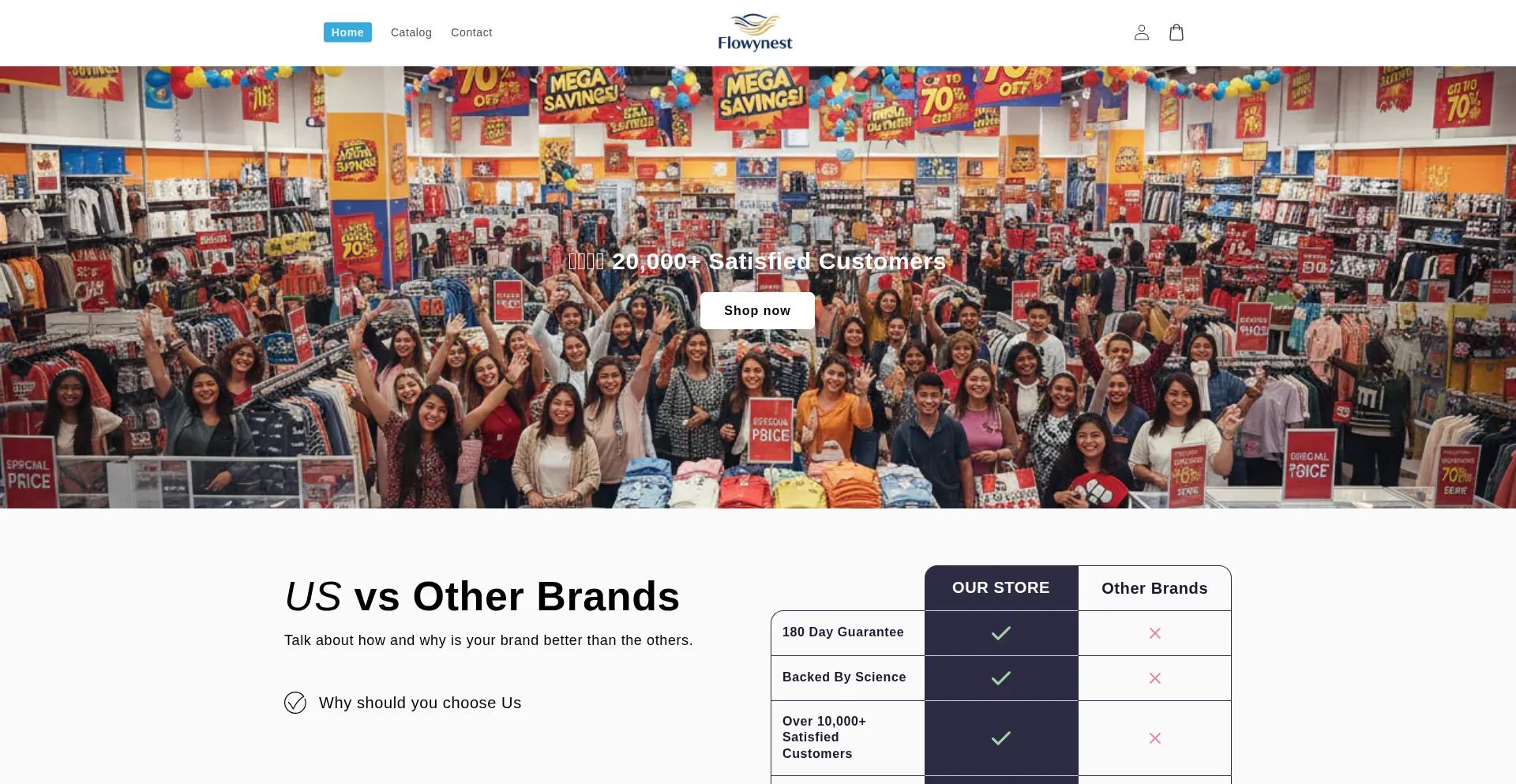Click the Why should you choose Us text
This screenshot has height=784, width=1516.
(x=420, y=703)
